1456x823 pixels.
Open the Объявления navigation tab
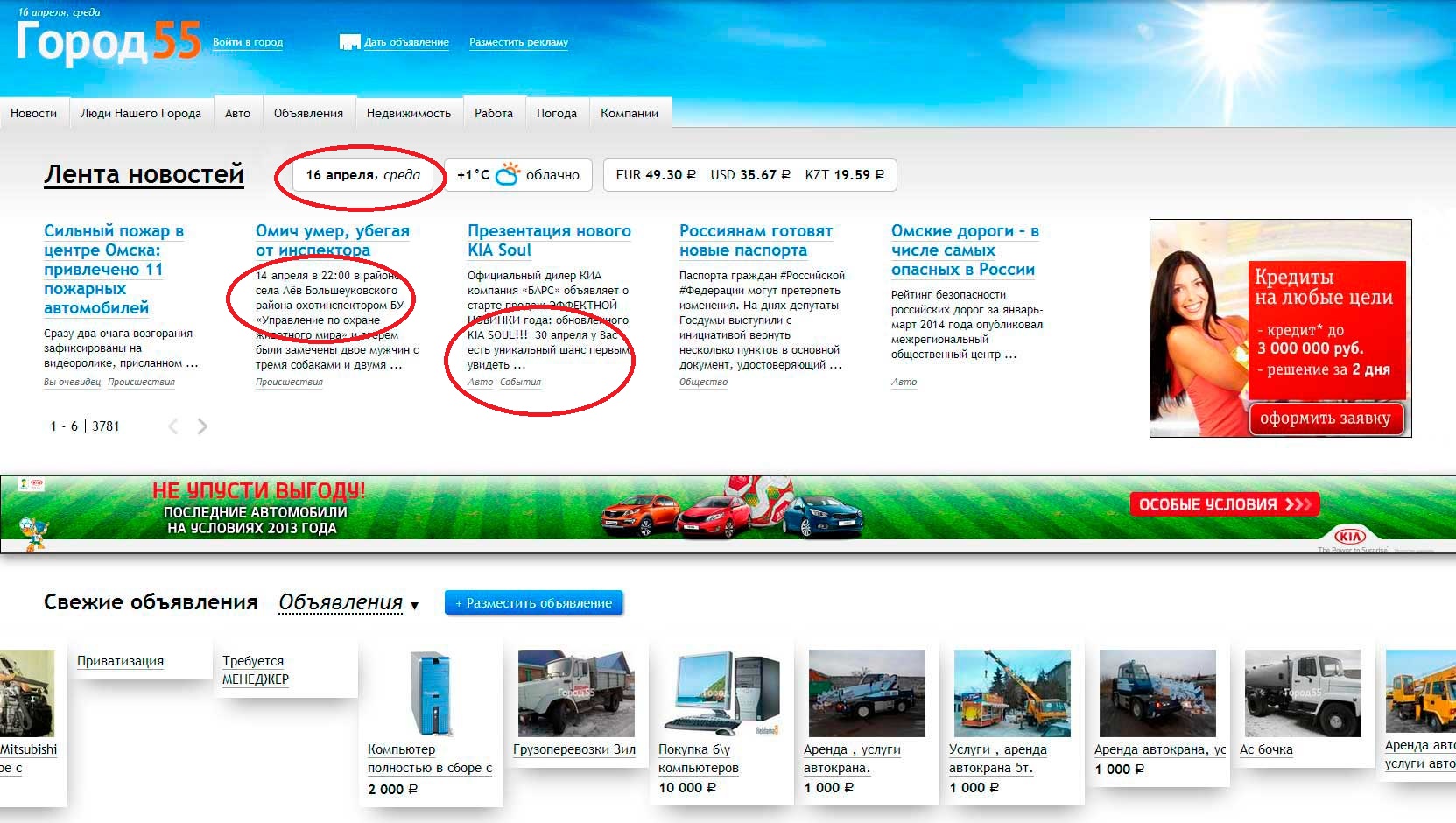308,113
